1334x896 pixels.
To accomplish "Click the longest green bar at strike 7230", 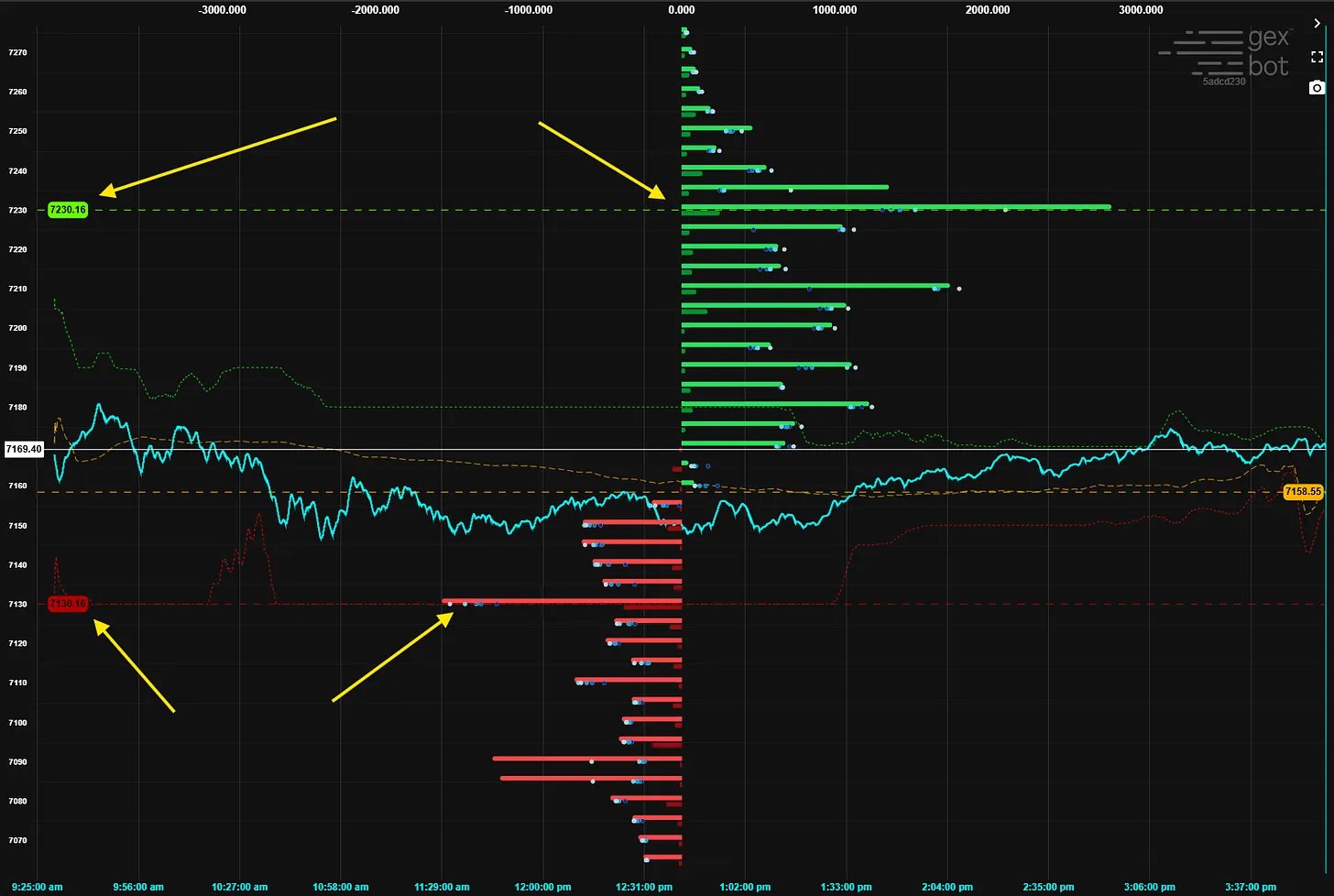I will [x=896, y=207].
